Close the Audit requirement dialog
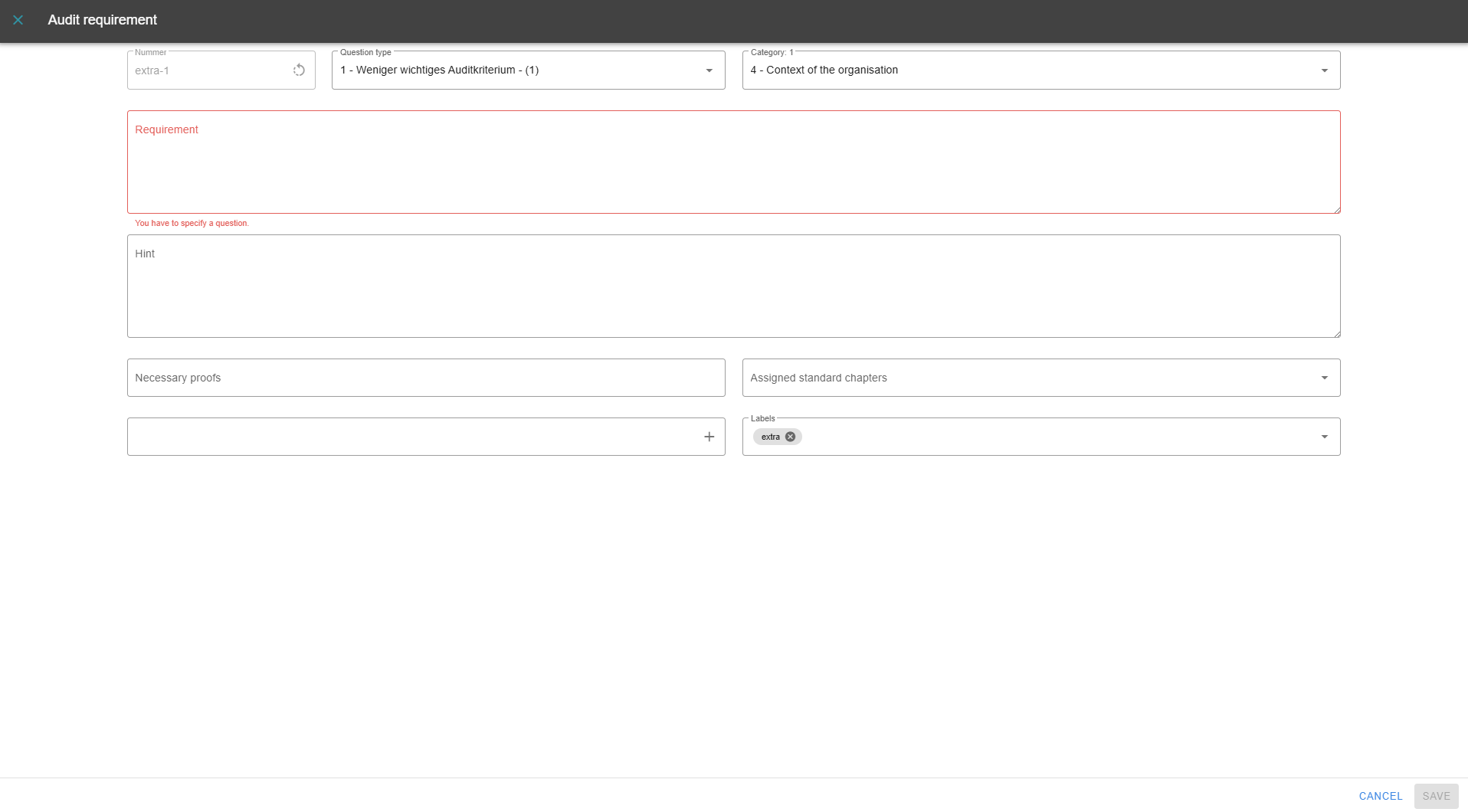 (x=18, y=20)
